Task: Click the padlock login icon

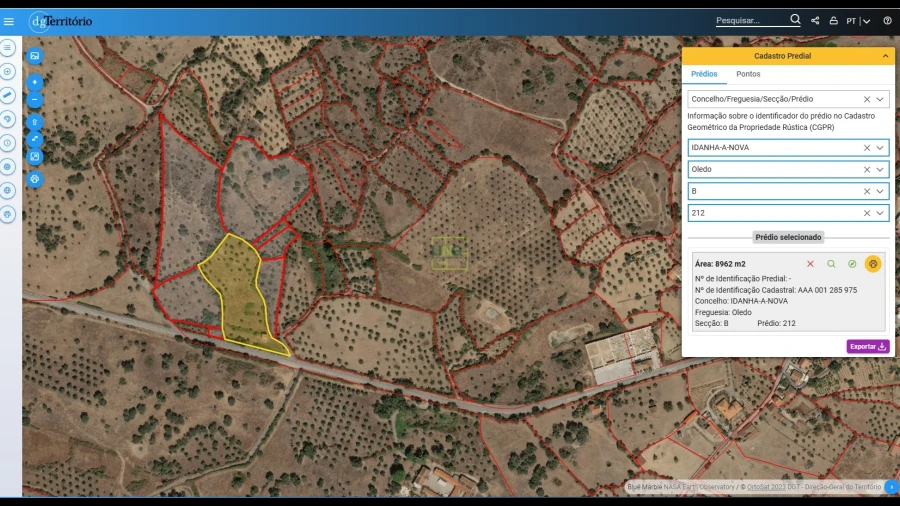Action: [x=833, y=21]
